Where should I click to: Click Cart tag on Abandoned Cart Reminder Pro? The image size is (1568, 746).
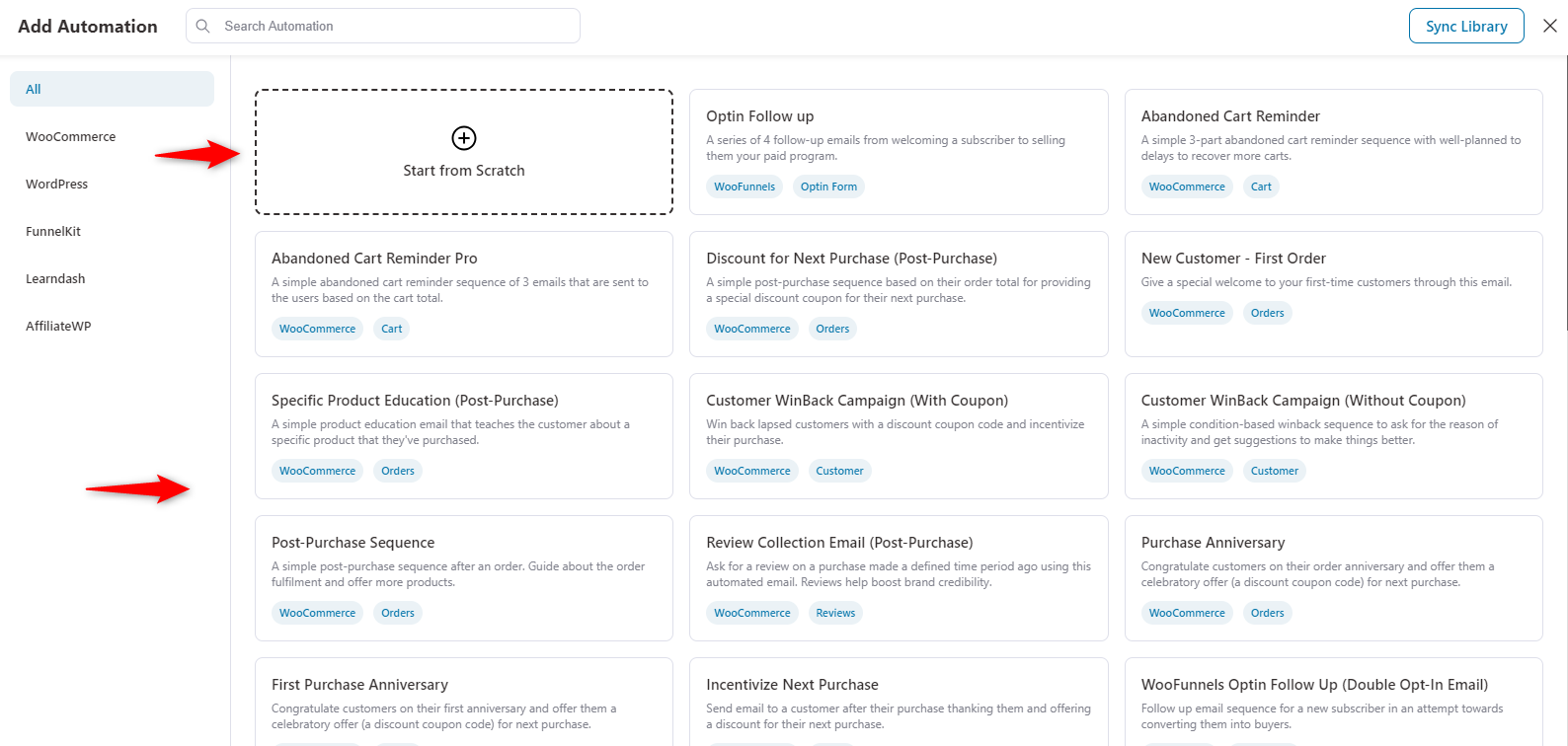392,329
